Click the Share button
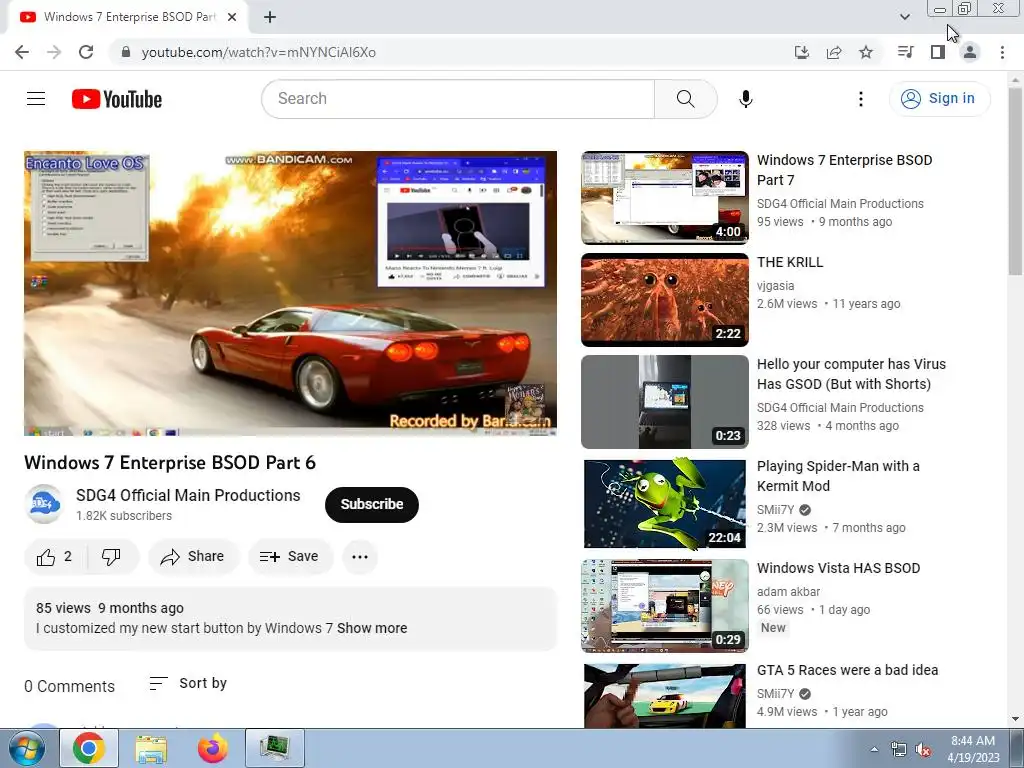This screenshot has width=1024, height=768. click(193, 556)
